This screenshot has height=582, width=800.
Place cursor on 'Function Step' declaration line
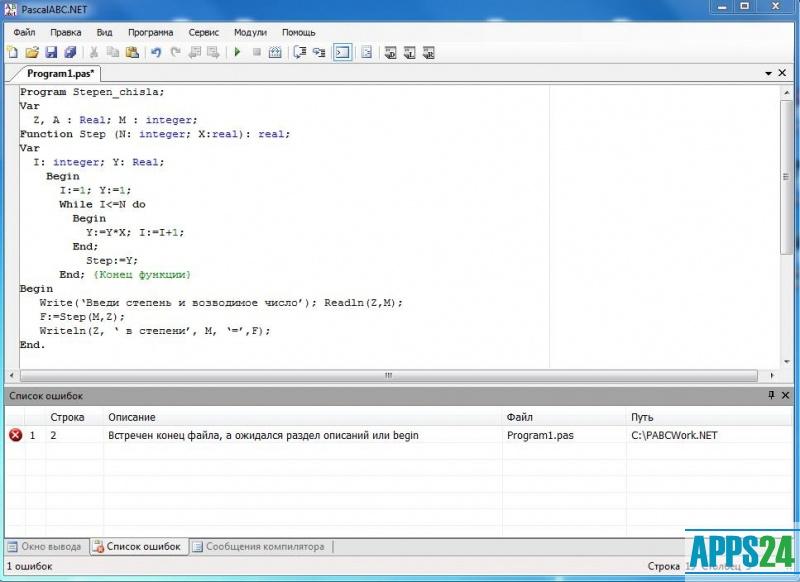(x=155, y=134)
